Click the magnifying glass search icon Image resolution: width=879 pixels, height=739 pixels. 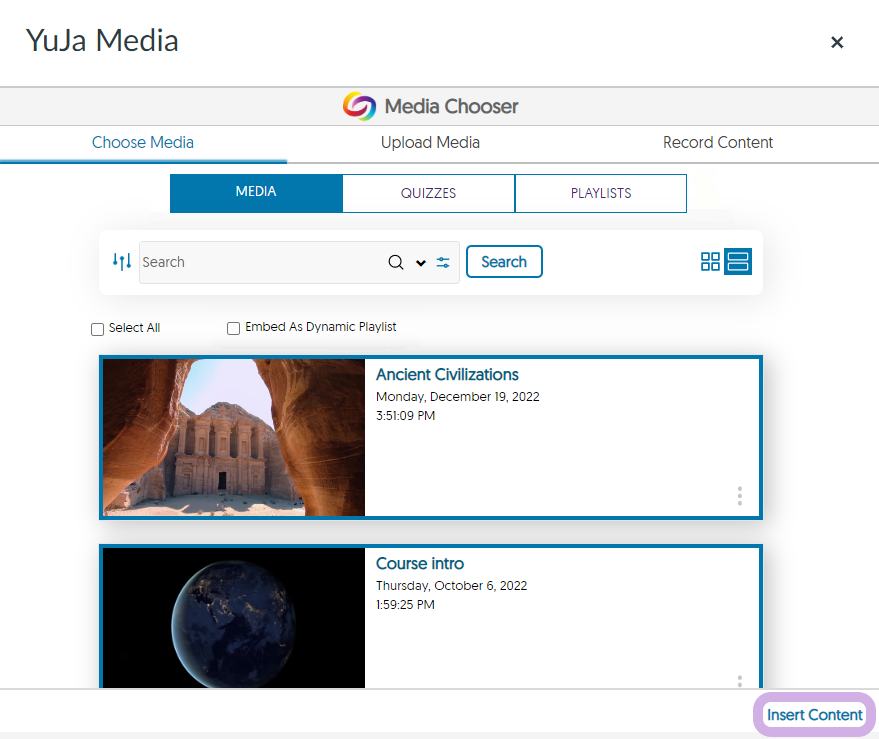coord(396,262)
